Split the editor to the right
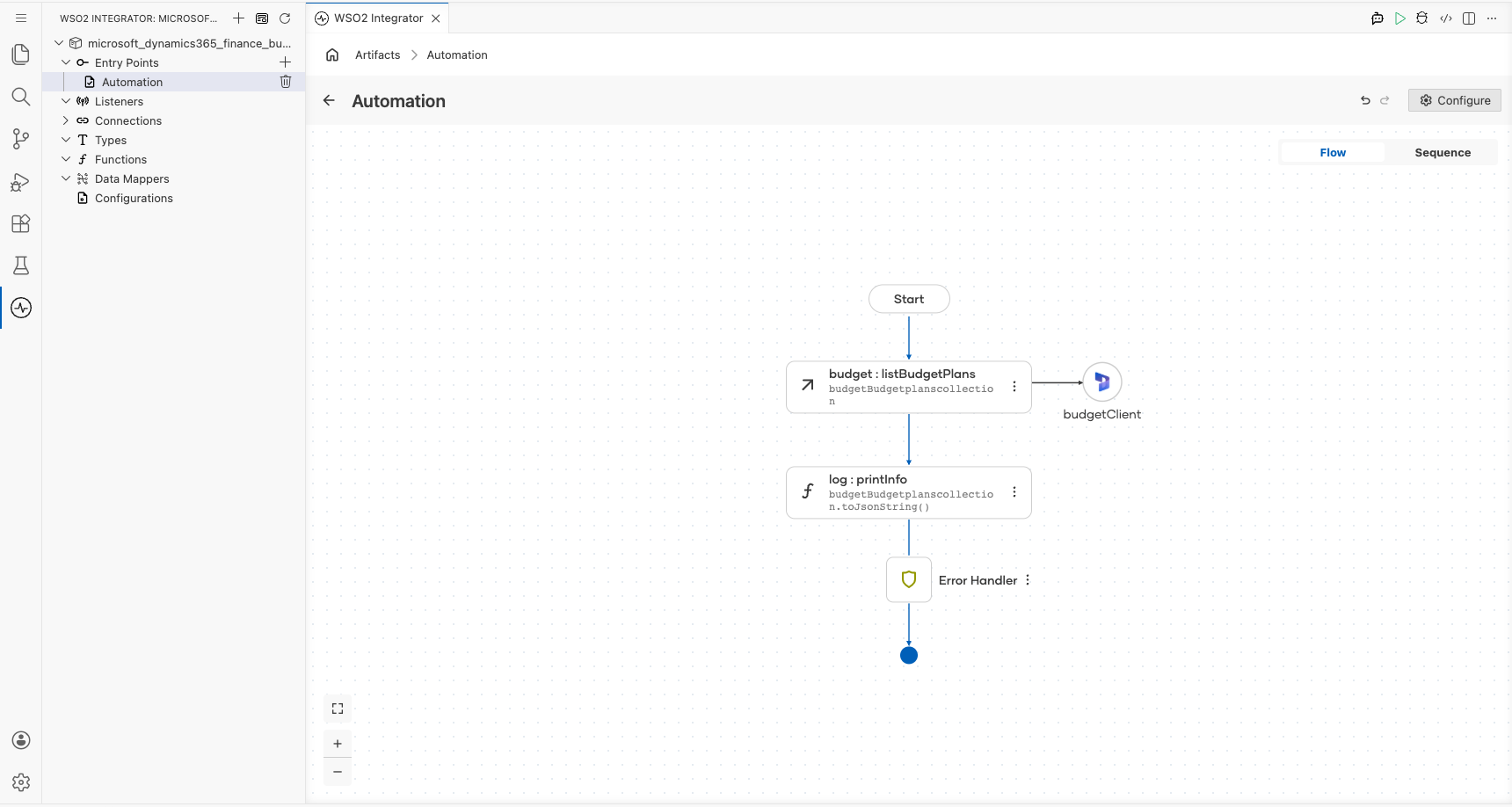Screen dimensions: 1512x807 coord(1469,18)
